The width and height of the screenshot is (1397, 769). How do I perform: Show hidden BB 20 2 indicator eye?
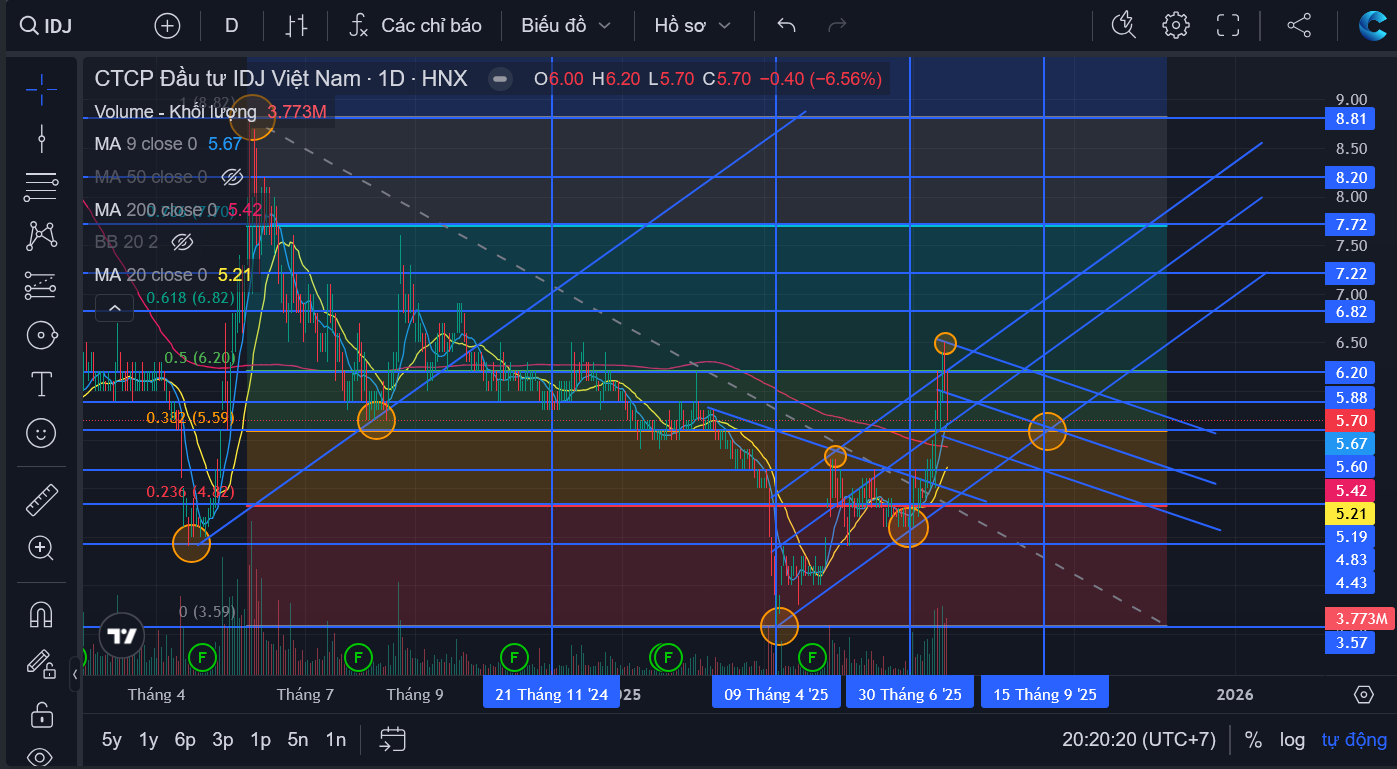pos(181,242)
